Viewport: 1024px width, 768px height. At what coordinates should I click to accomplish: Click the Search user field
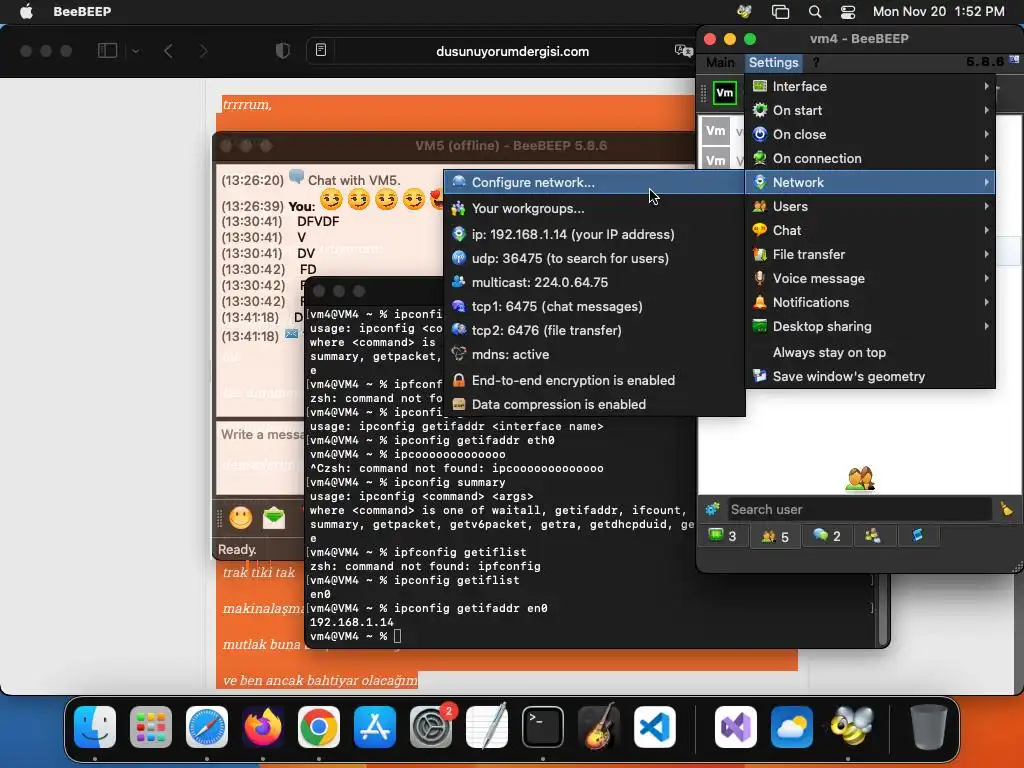pyautogui.click(x=859, y=509)
